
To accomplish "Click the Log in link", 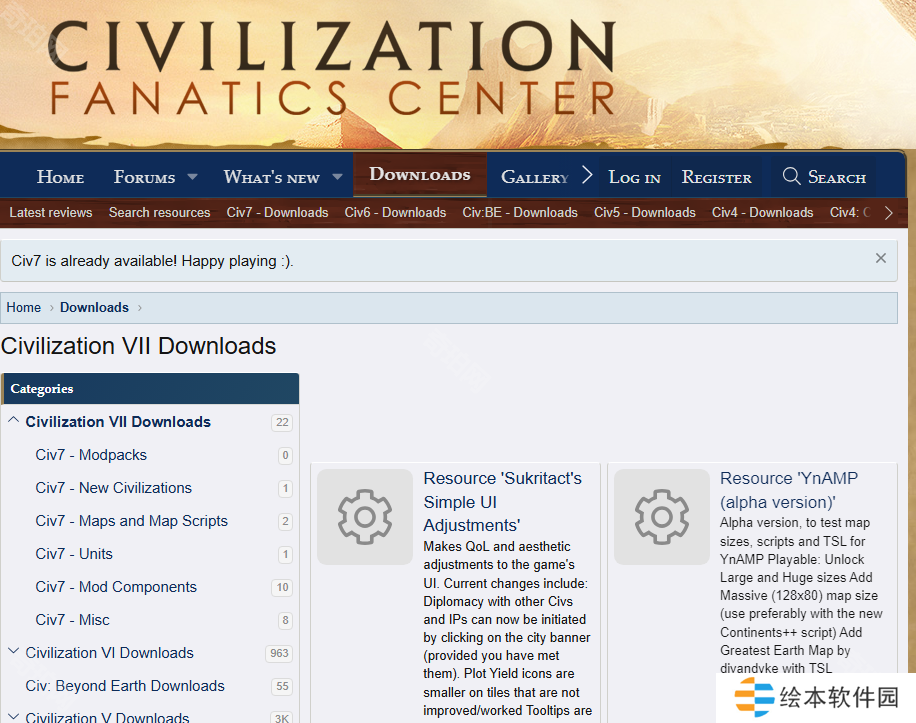I will pyautogui.click(x=634, y=177).
